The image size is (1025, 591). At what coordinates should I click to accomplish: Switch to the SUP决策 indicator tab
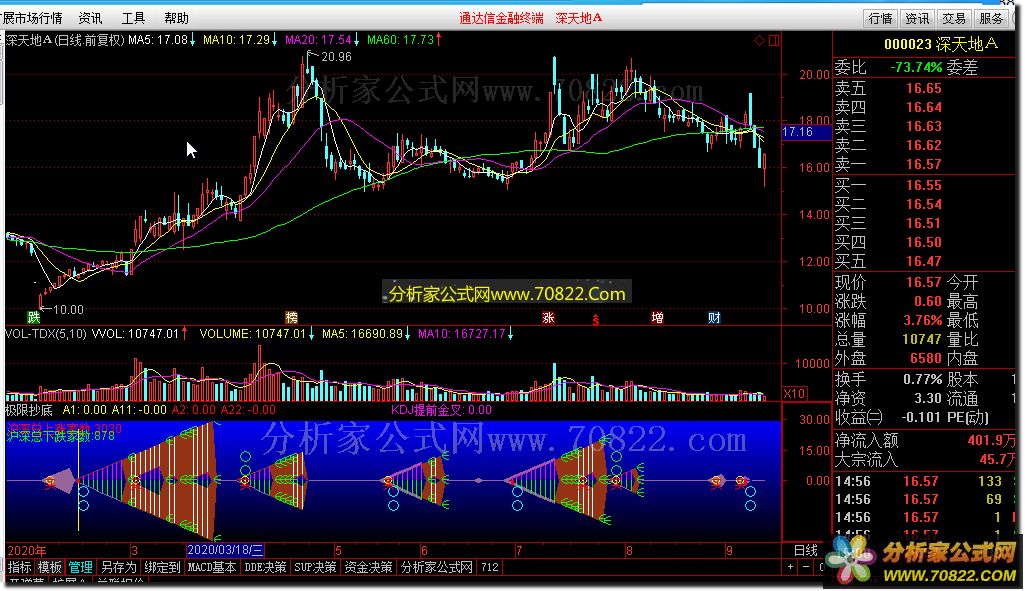(x=315, y=567)
